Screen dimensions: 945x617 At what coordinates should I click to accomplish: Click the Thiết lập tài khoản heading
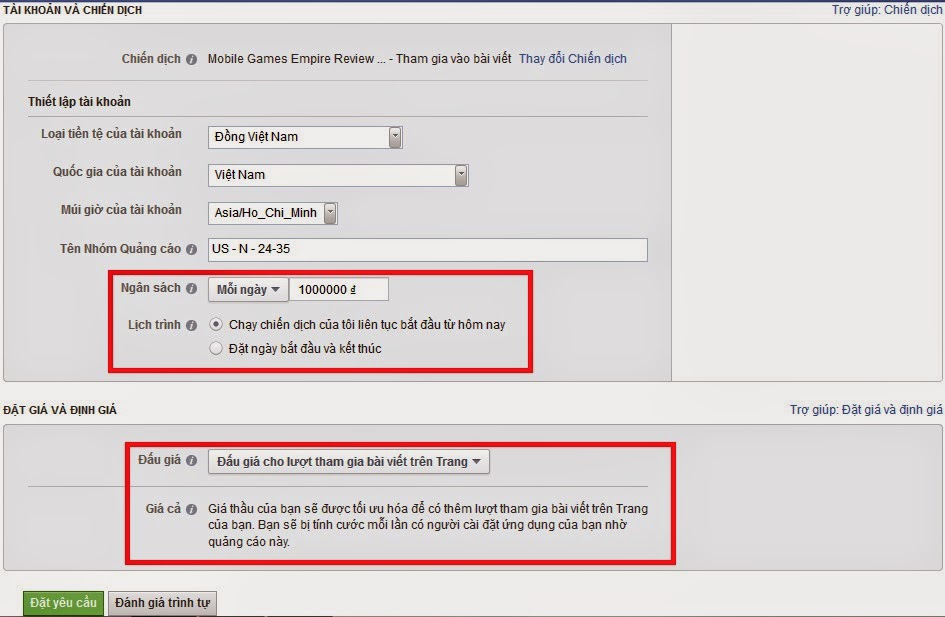[x=79, y=101]
